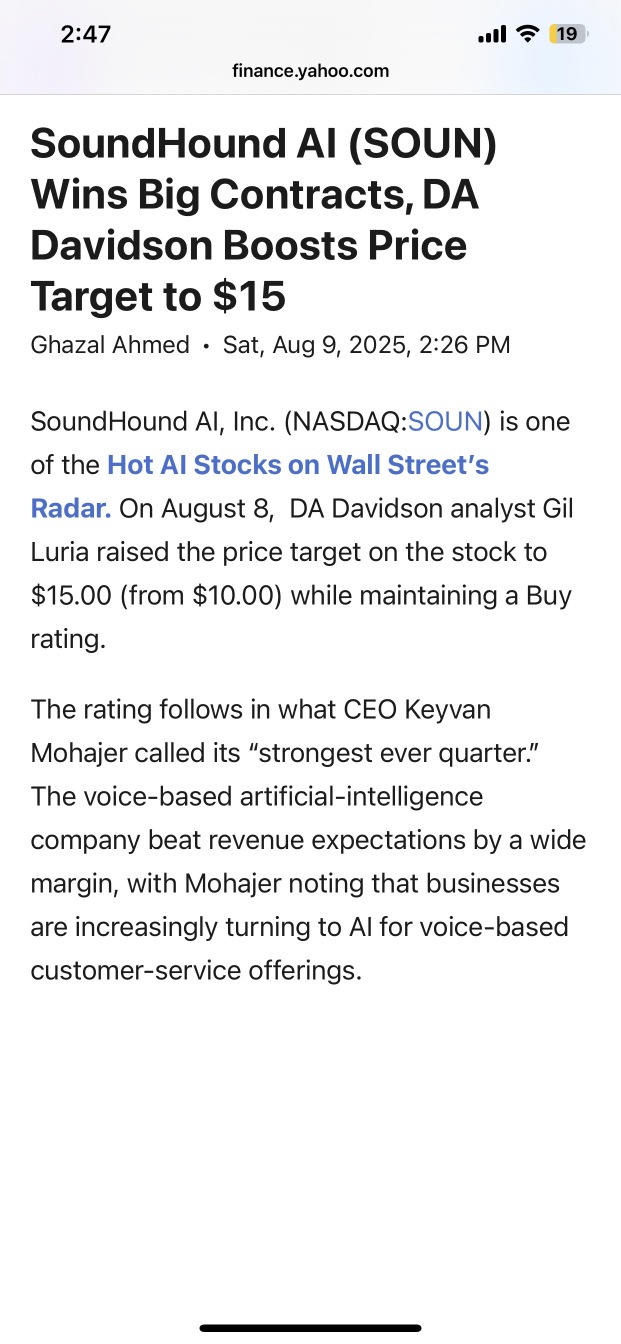Tap the Wi-Fi status icon
621x1344 pixels.
coord(527,34)
